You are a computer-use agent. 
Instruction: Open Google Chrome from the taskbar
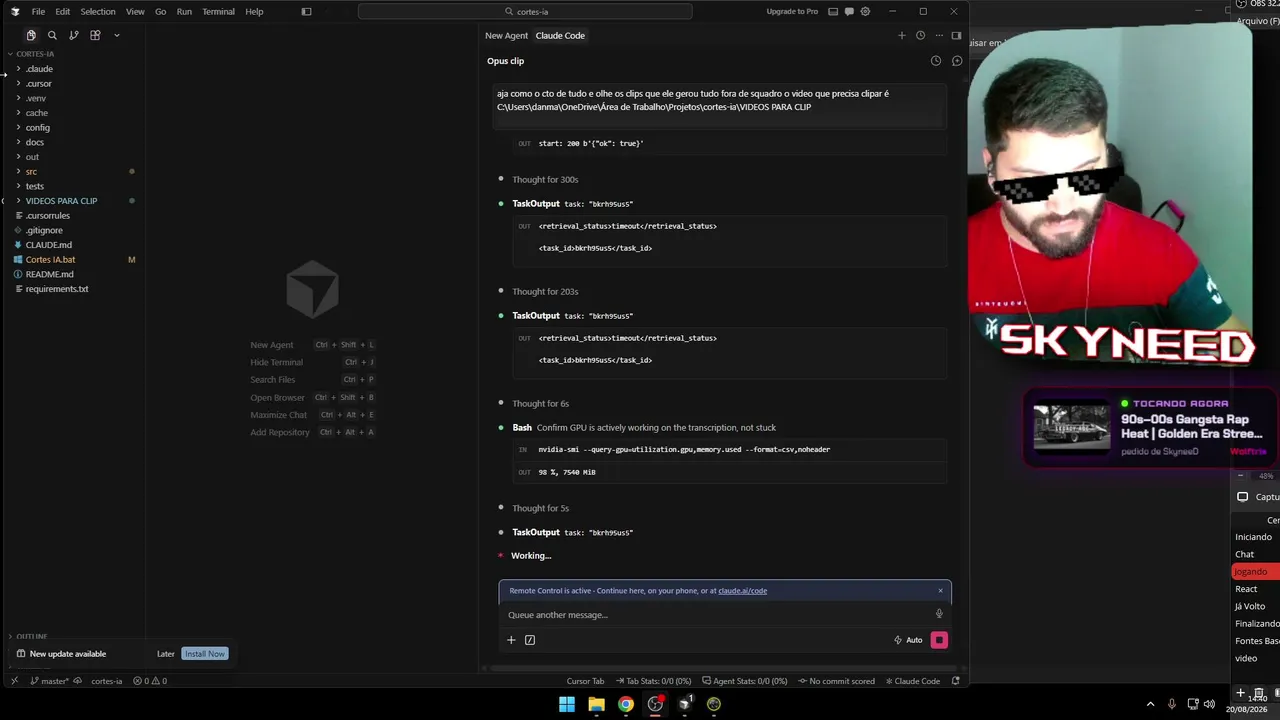pos(625,704)
